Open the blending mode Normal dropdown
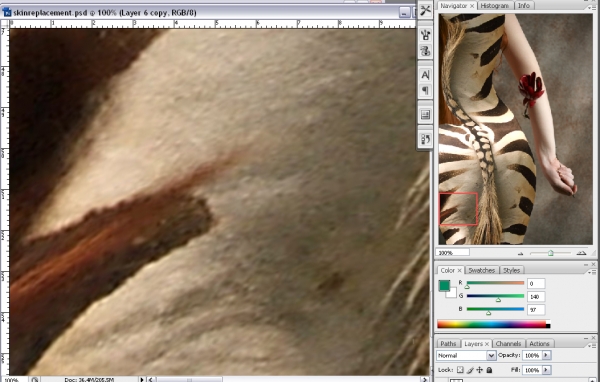Viewport: 600px width, 382px height. (466, 356)
